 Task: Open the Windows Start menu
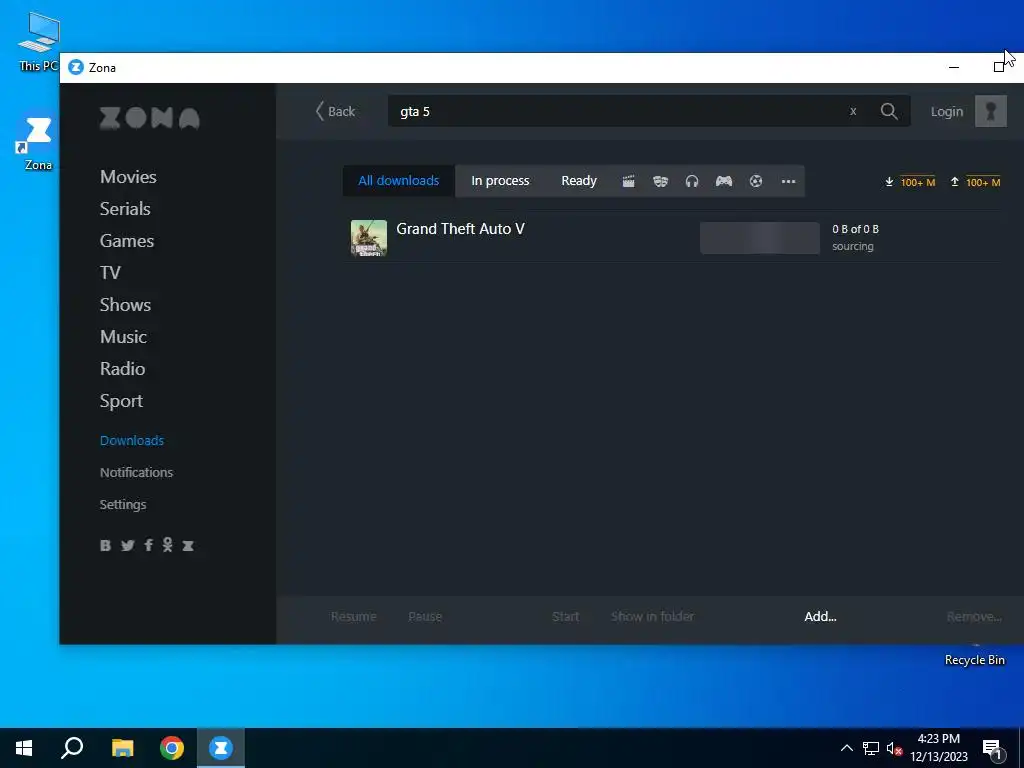pyautogui.click(x=24, y=748)
